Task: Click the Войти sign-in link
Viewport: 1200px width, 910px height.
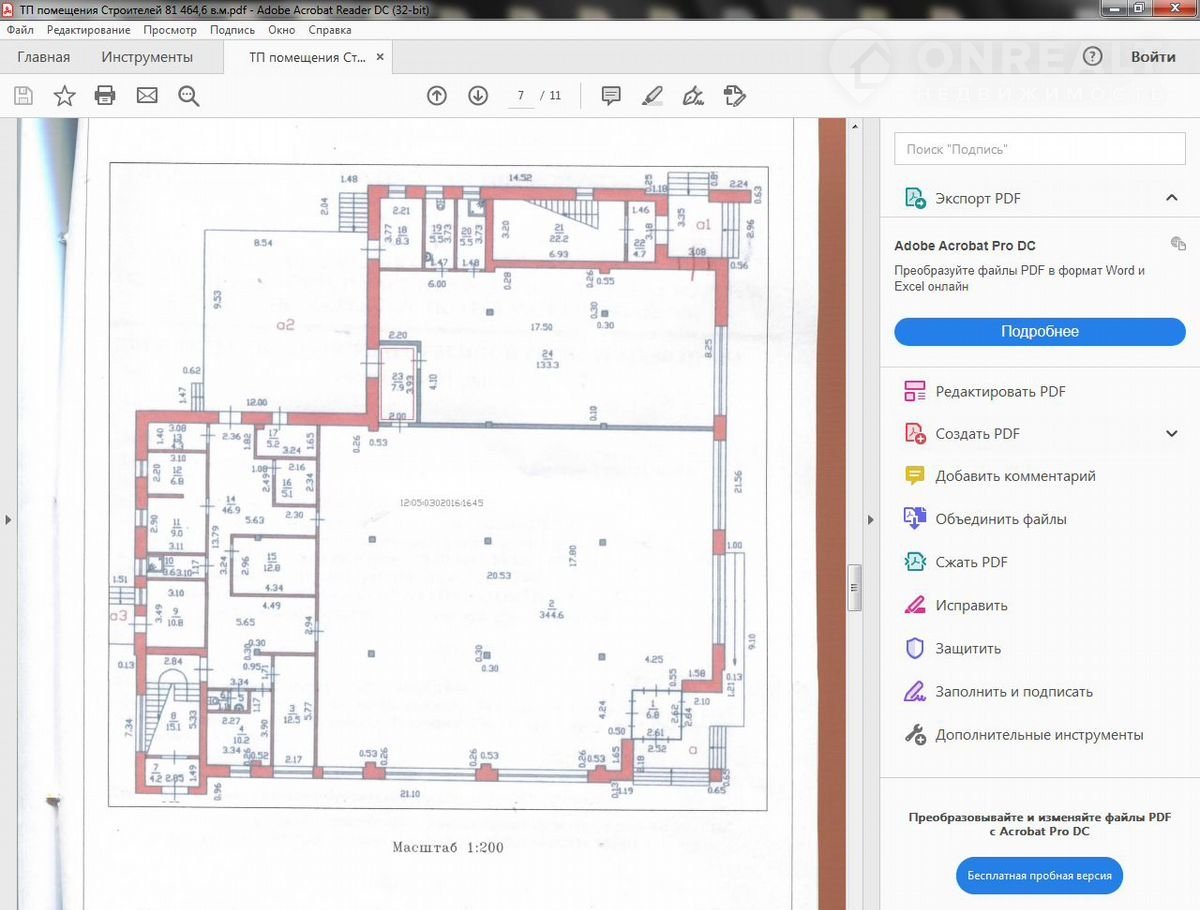Action: coord(1153,57)
